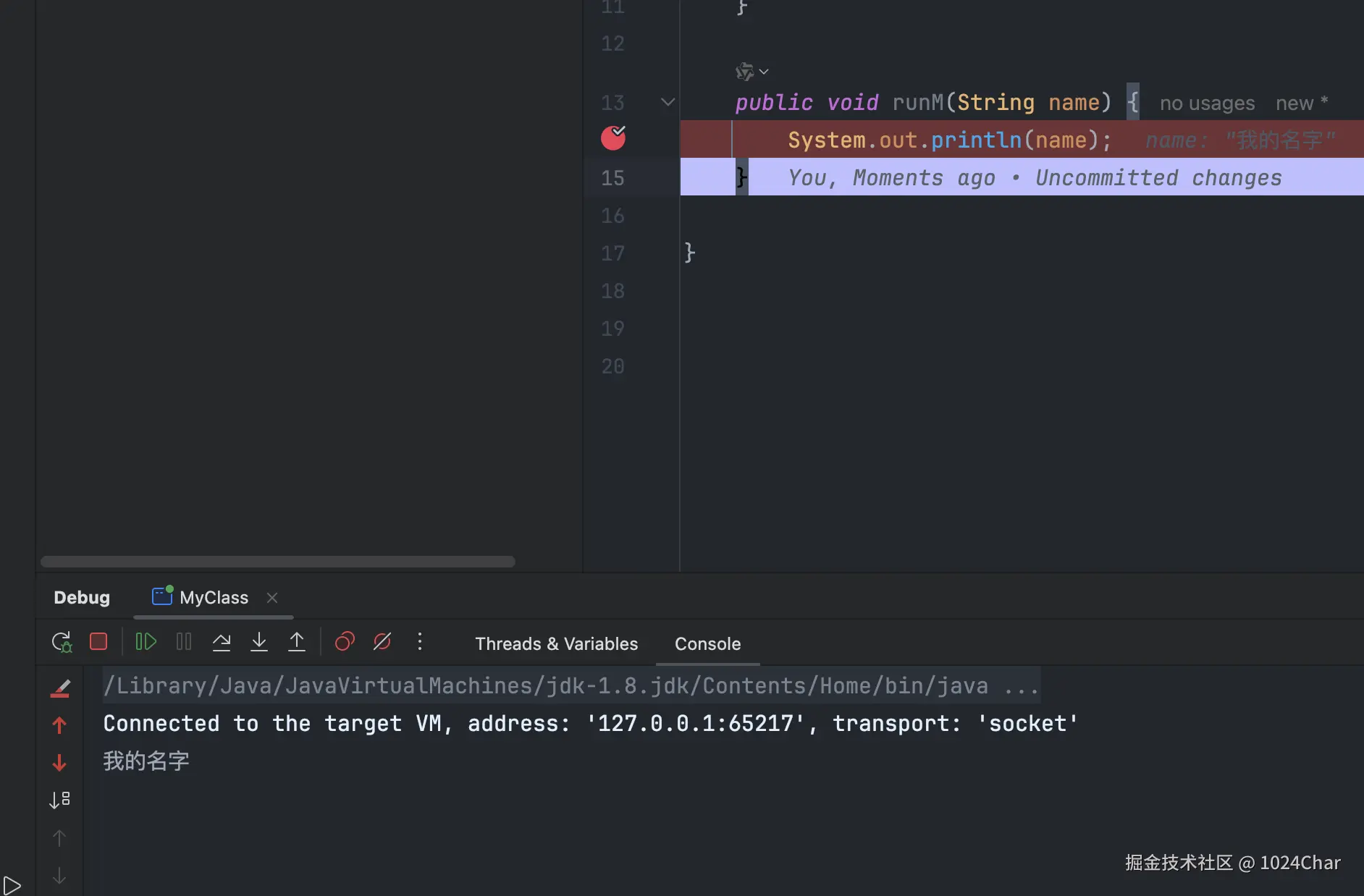Resume program execution
The image size is (1364, 896).
click(x=146, y=642)
